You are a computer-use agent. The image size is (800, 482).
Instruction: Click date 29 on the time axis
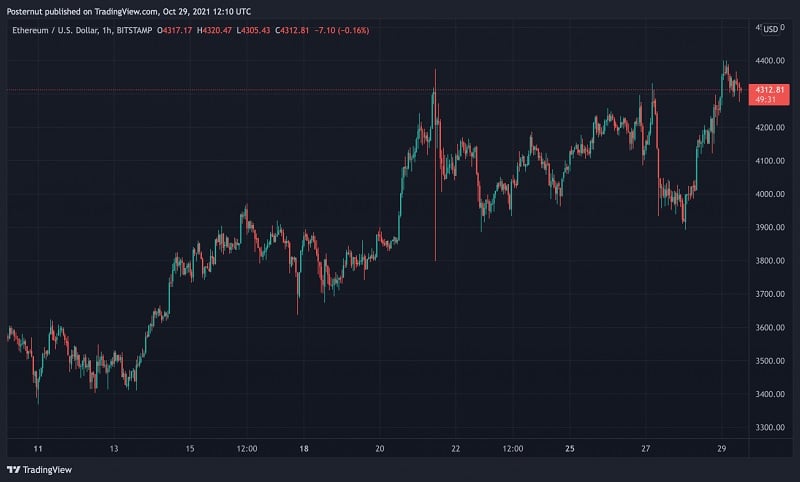pyautogui.click(x=721, y=449)
